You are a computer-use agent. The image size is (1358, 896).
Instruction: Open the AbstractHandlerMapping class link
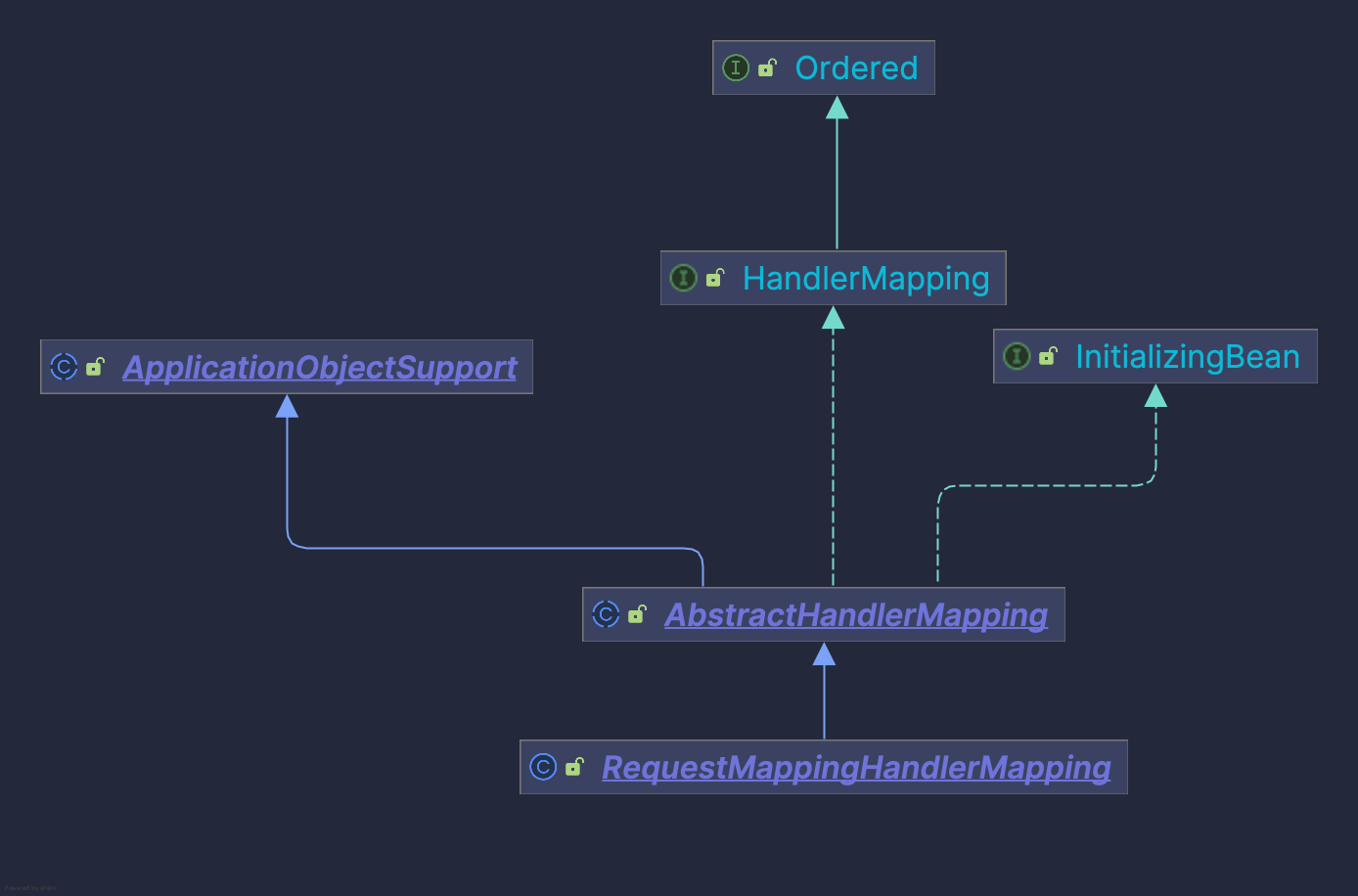[856, 615]
